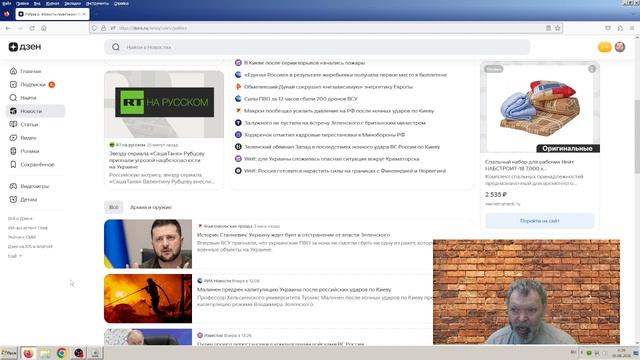Click the lock site-info icon
The height and width of the screenshot is (360, 640).
103,28
